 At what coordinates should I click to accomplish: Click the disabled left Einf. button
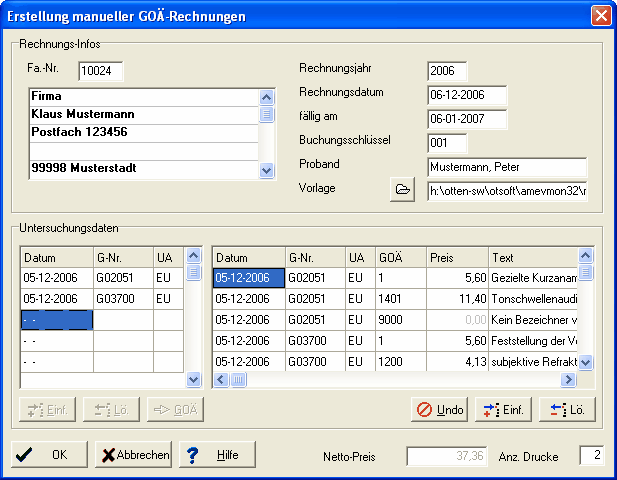pyautogui.click(x=48, y=410)
